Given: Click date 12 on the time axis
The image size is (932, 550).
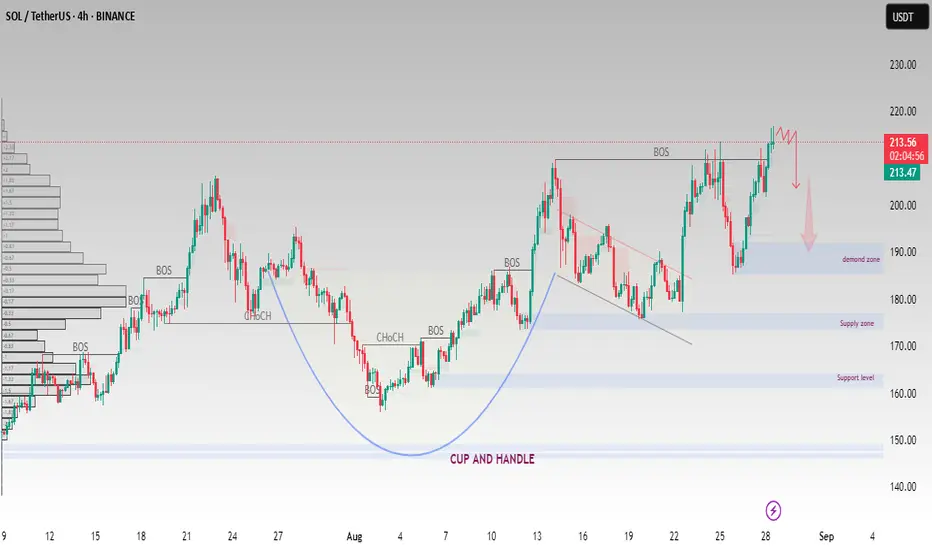Looking at the screenshot, I should [49, 536].
